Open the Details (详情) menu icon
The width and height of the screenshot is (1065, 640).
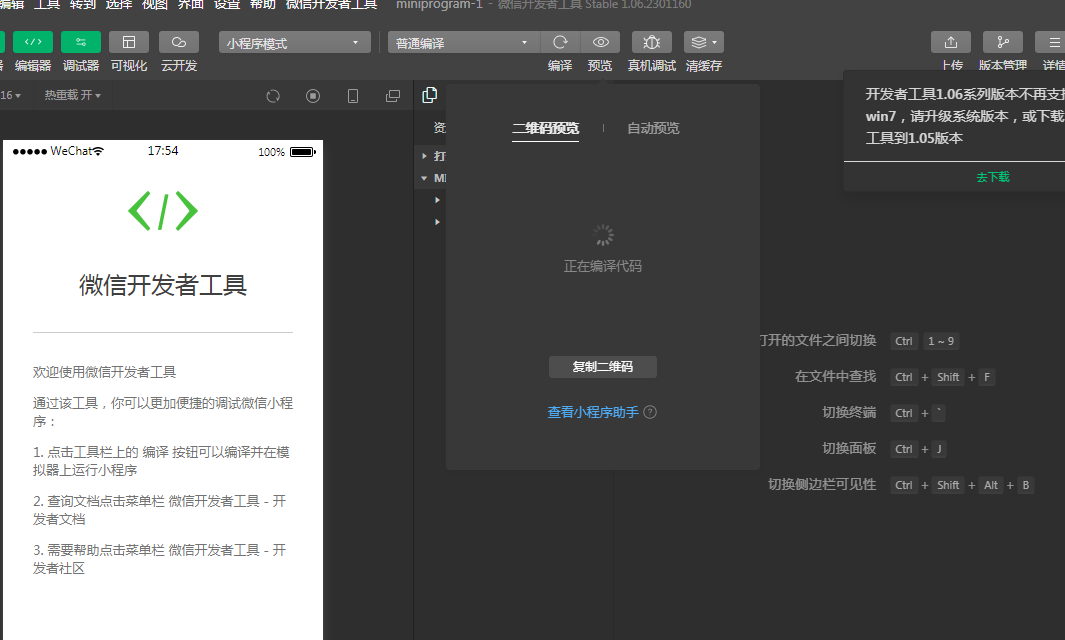1051,42
